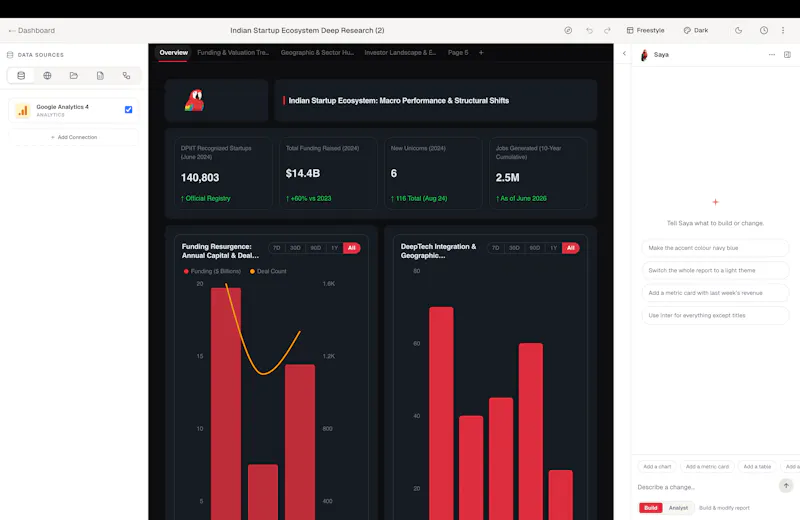This screenshot has height=520, width=800.
Task: Select the 140,803 startups metric value
Action: point(199,178)
